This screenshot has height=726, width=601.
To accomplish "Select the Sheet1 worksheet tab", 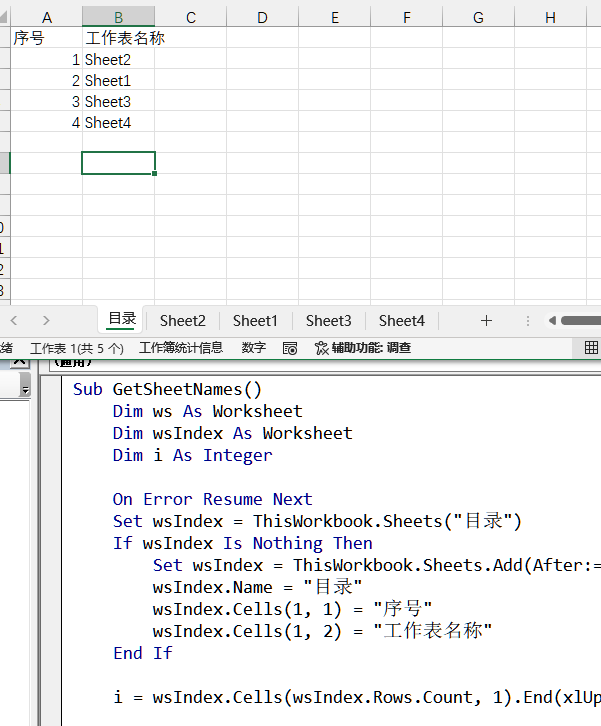I will (x=255, y=321).
